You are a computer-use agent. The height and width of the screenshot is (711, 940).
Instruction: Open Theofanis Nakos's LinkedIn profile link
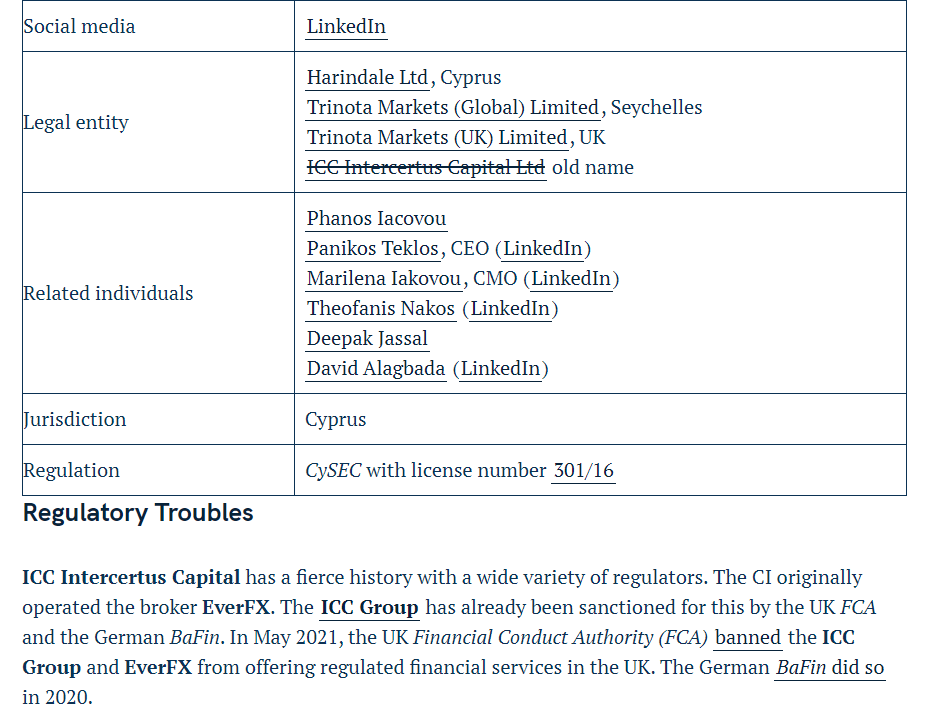(510, 309)
